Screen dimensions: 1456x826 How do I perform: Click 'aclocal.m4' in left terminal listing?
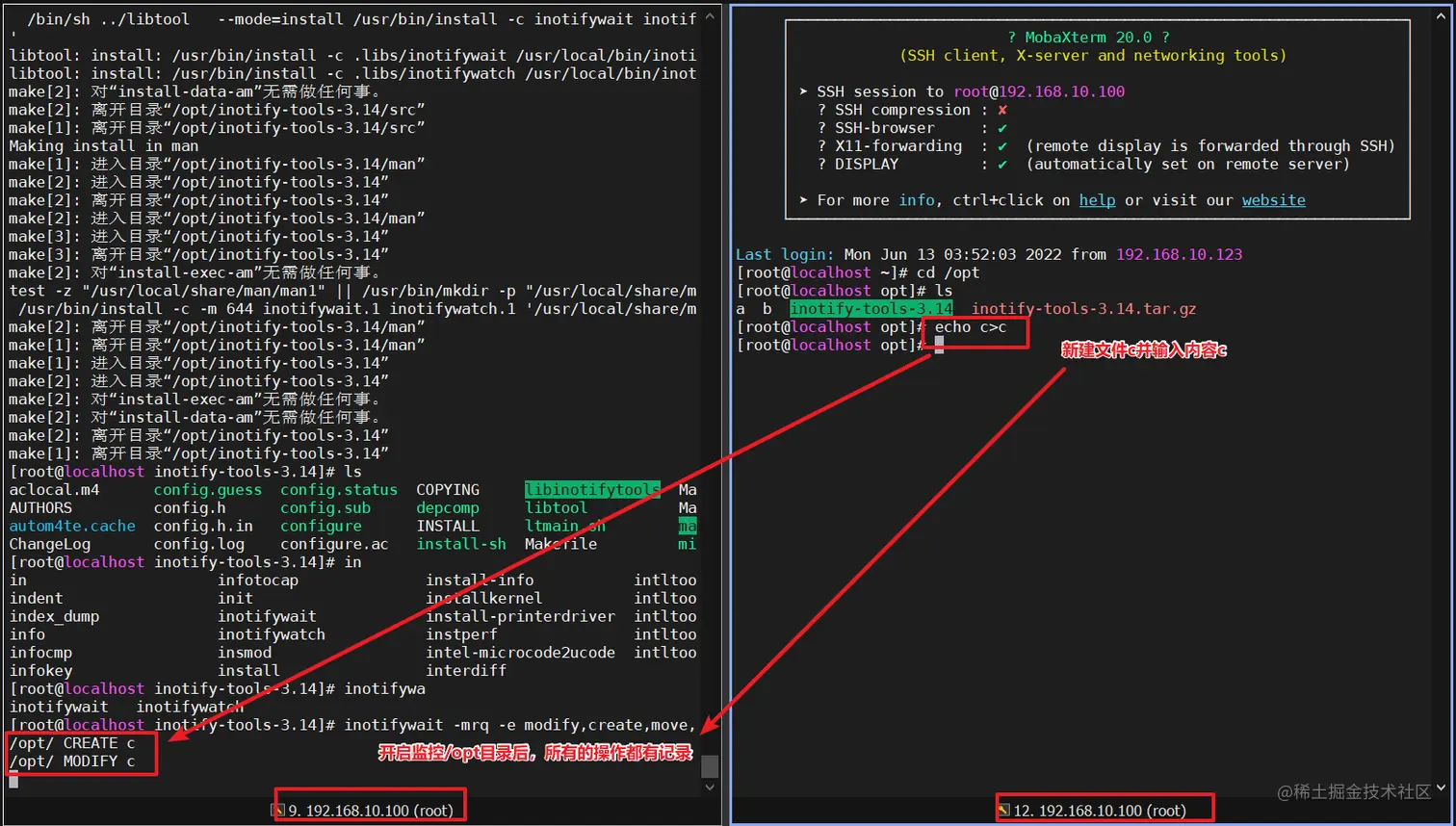coord(54,490)
